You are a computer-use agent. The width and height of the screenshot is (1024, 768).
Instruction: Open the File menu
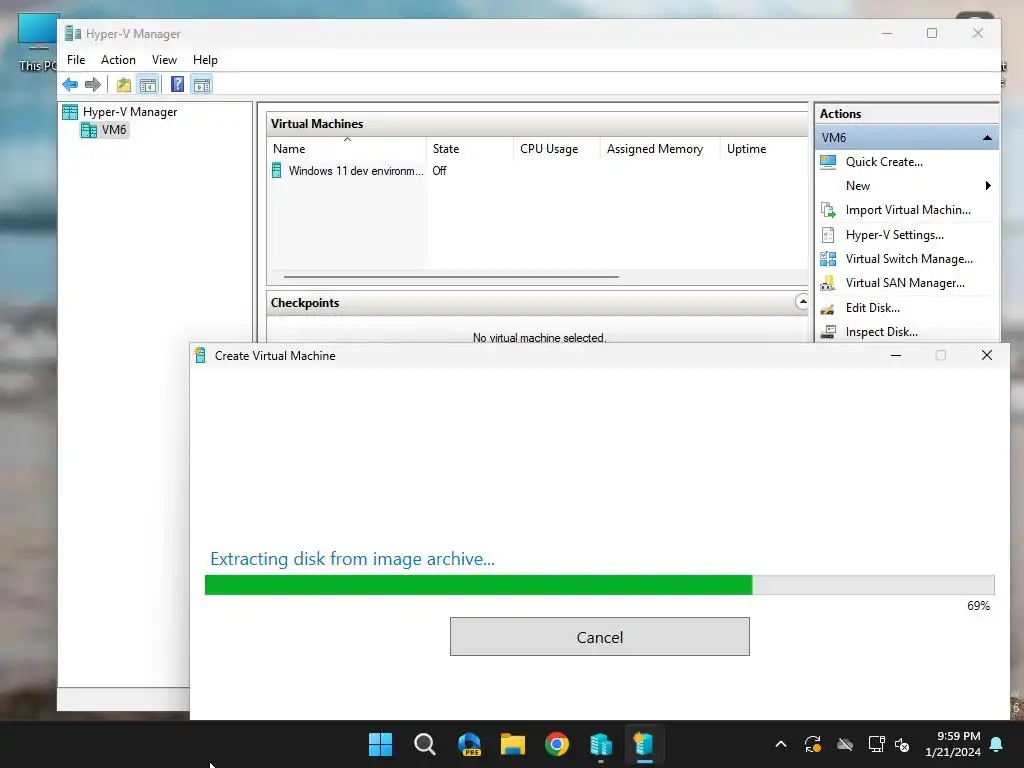point(76,60)
